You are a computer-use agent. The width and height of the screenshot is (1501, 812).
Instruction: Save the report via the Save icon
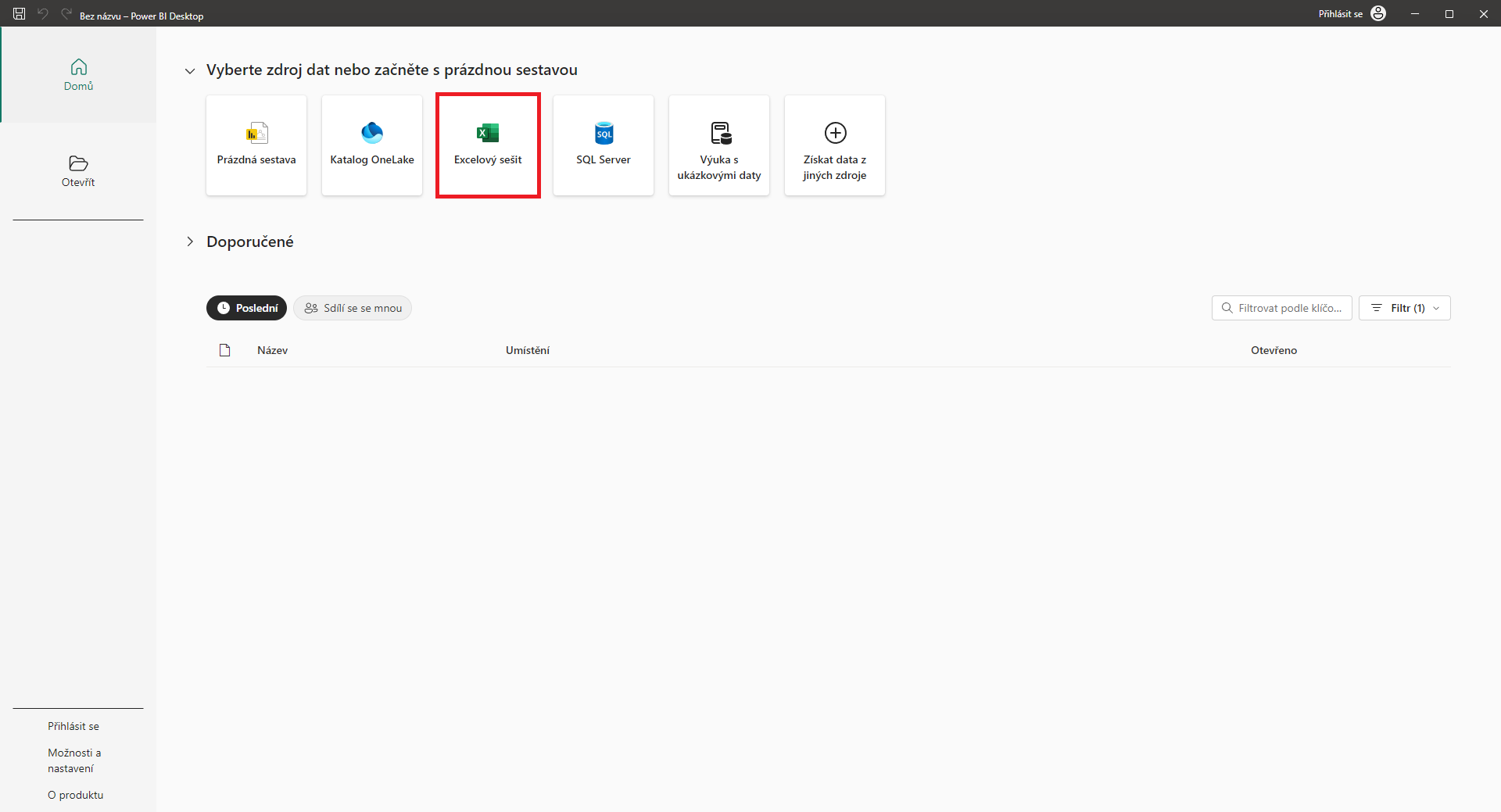point(19,13)
